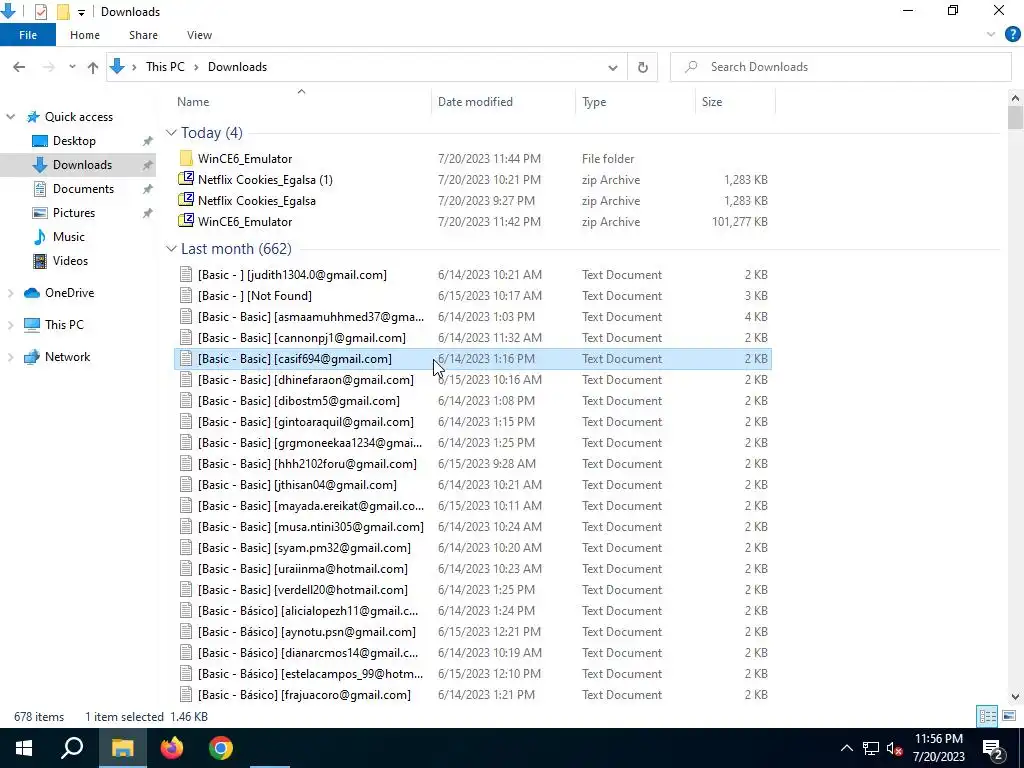
Task: Click the Network icon in sidebar
Action: click(32, 357)
